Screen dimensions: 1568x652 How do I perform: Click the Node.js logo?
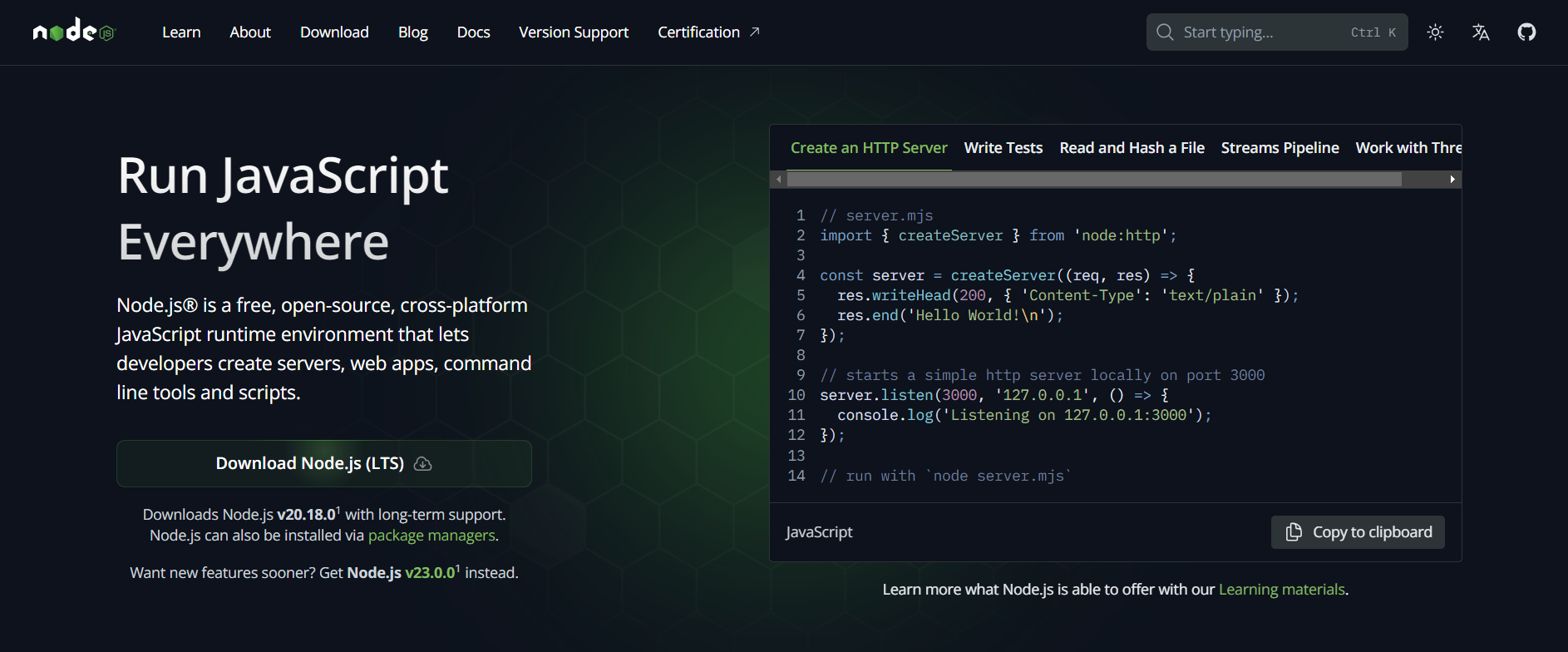click(74, 32)
